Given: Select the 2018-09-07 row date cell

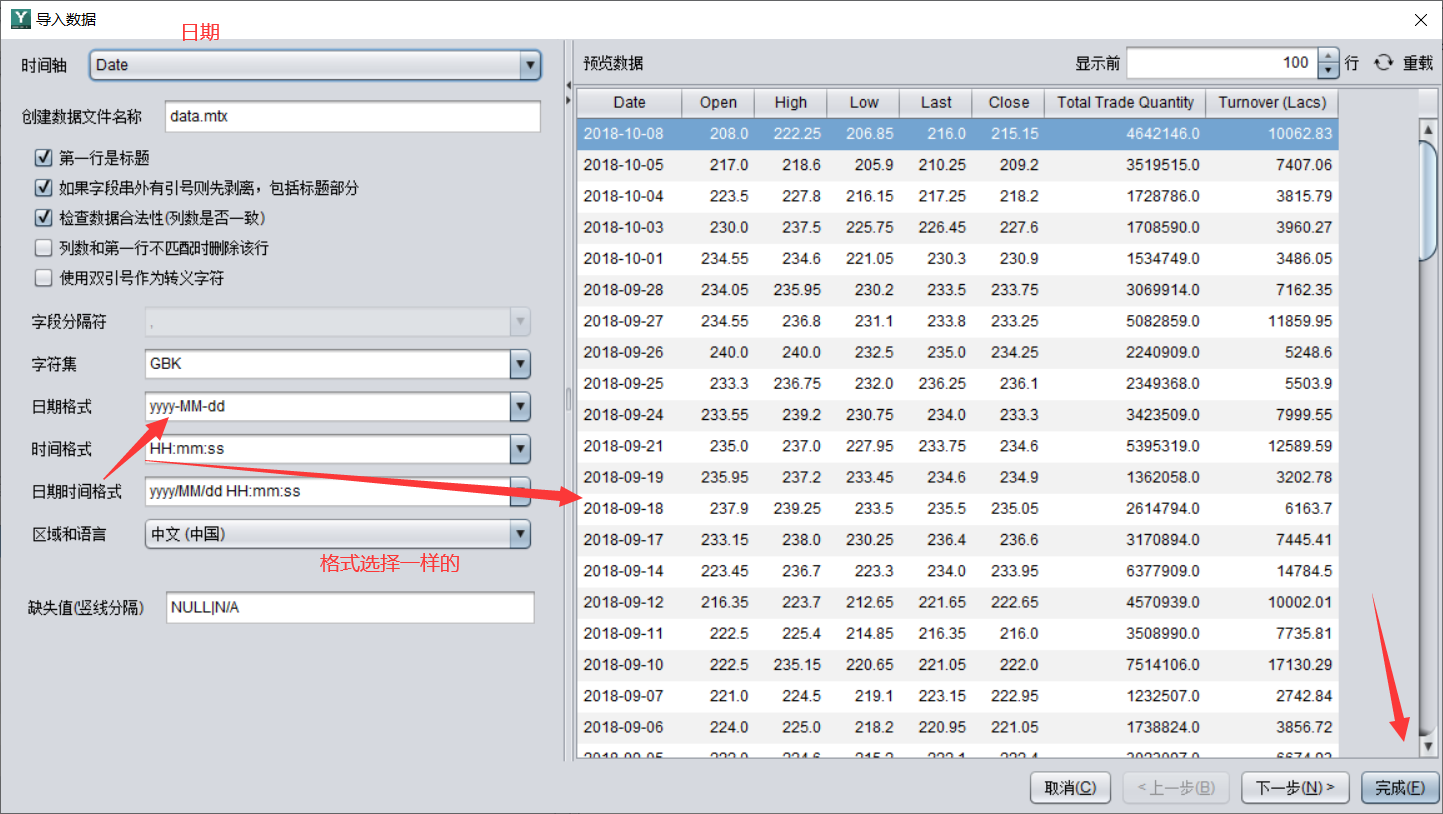Looking at the screenshot, I should (629, 696).
